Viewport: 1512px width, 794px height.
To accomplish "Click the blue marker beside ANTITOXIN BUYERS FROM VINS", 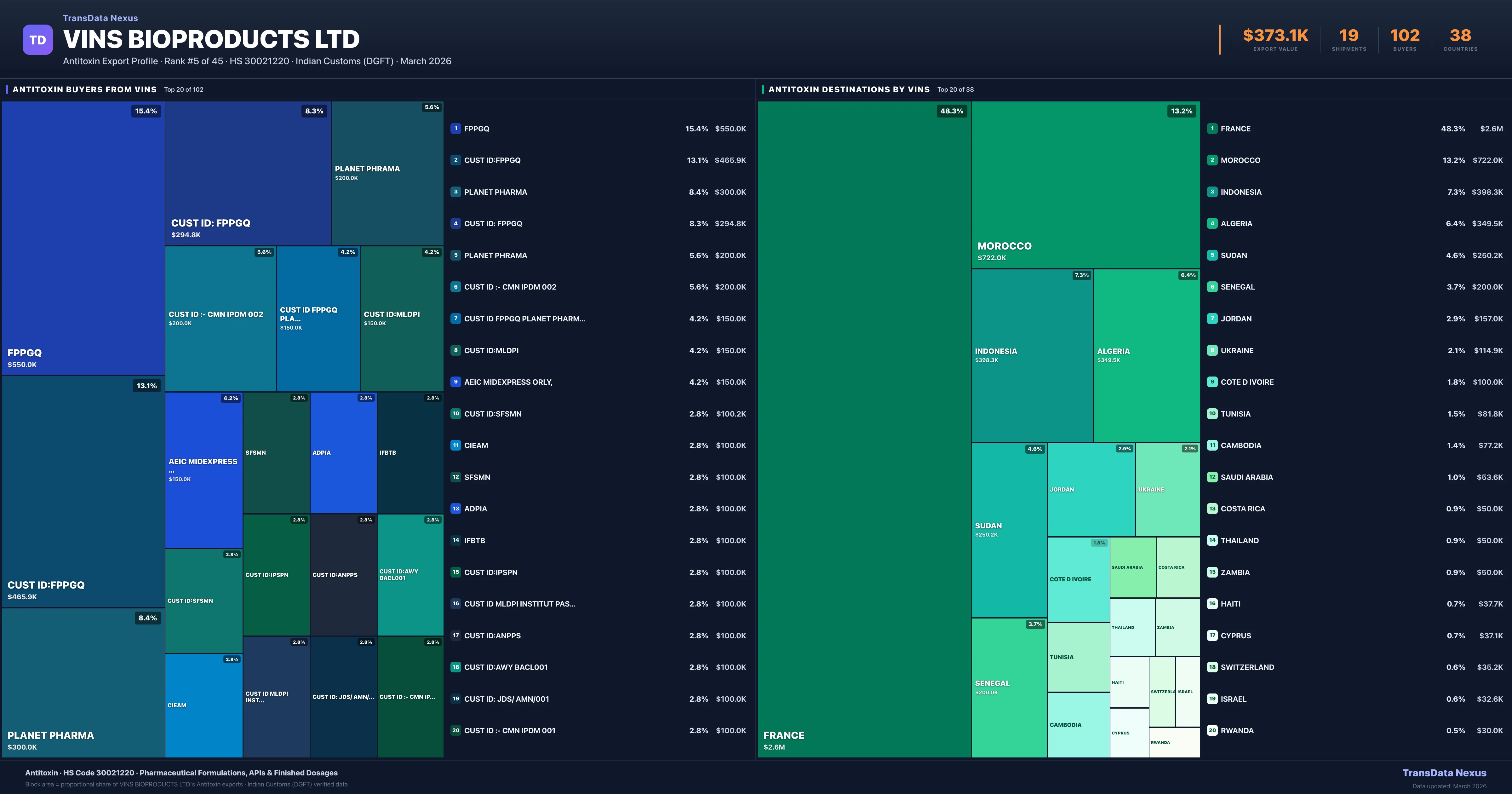I will 6,89.
